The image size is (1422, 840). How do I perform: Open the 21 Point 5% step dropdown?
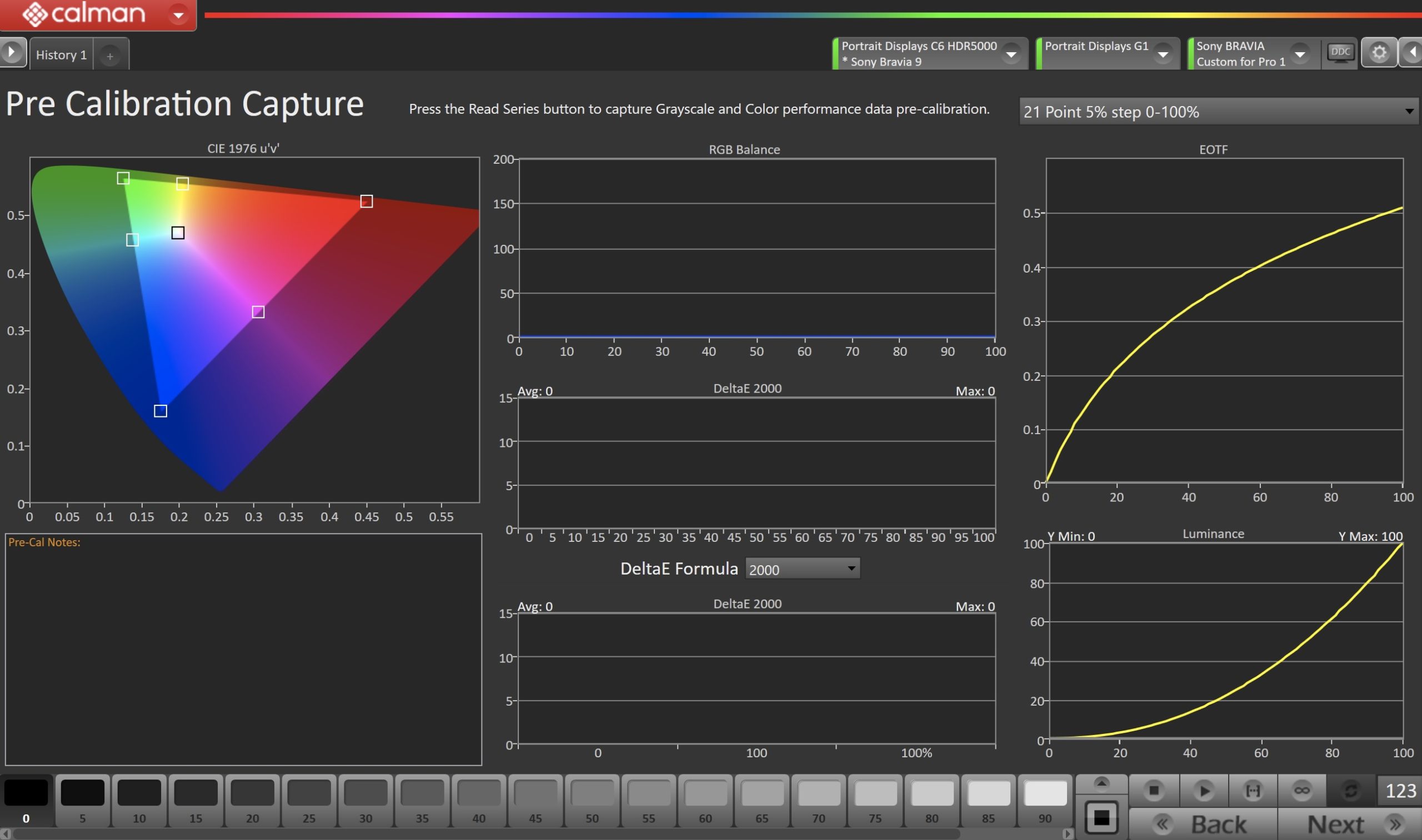[1218, 112]
